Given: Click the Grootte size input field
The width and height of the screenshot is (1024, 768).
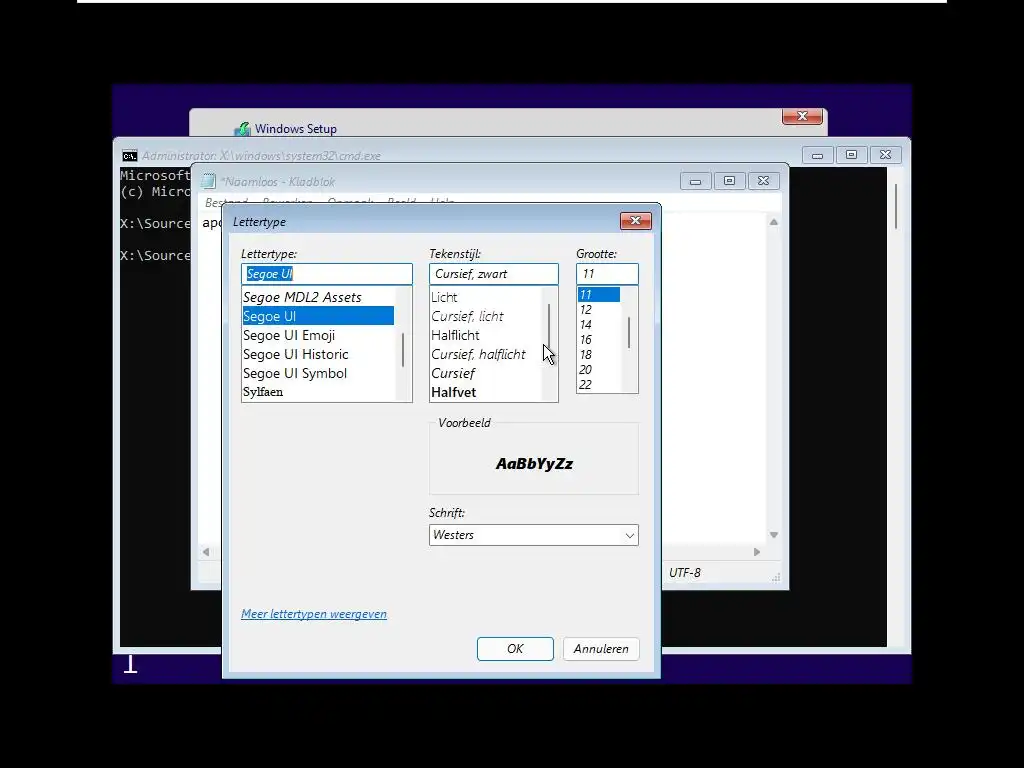Looking at the screenshot, I should [607, 274].
